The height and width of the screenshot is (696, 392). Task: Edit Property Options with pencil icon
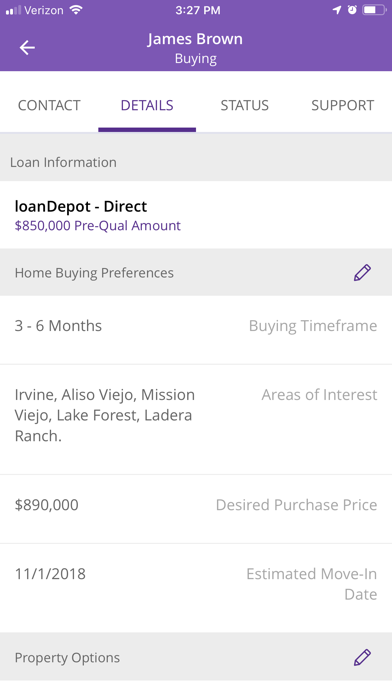[x=362, y=657]
